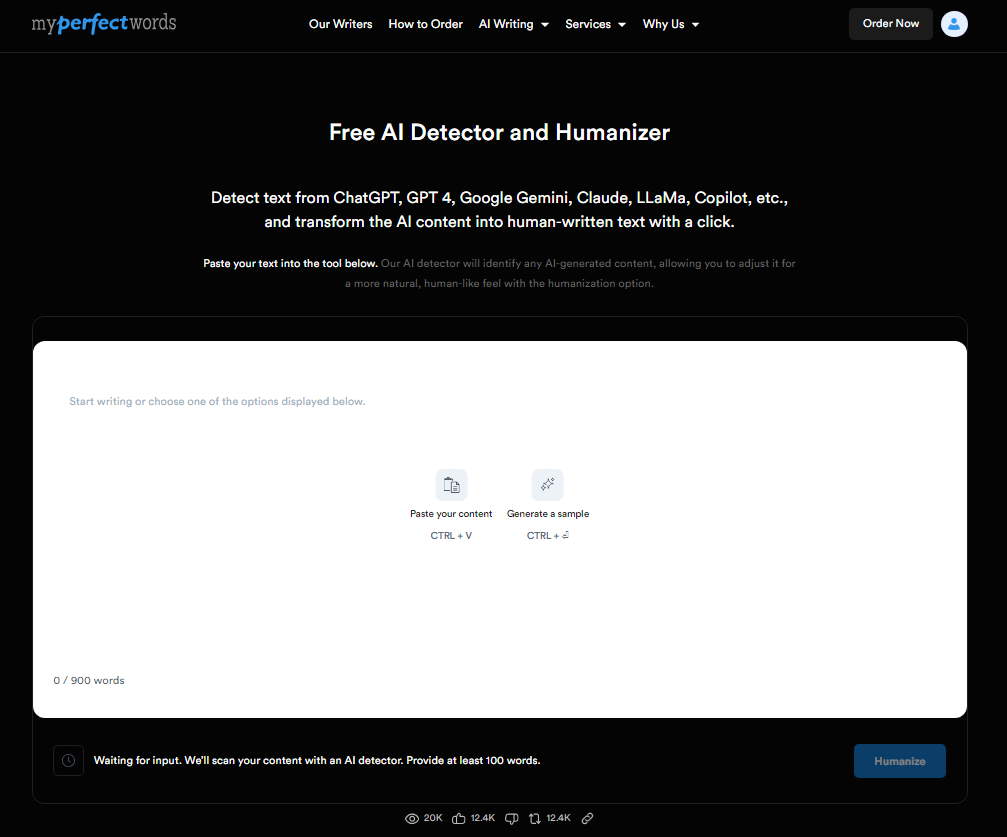Click the Humanize button
This screenshot has height=837, width=1007.
click(x=899, y=761)
